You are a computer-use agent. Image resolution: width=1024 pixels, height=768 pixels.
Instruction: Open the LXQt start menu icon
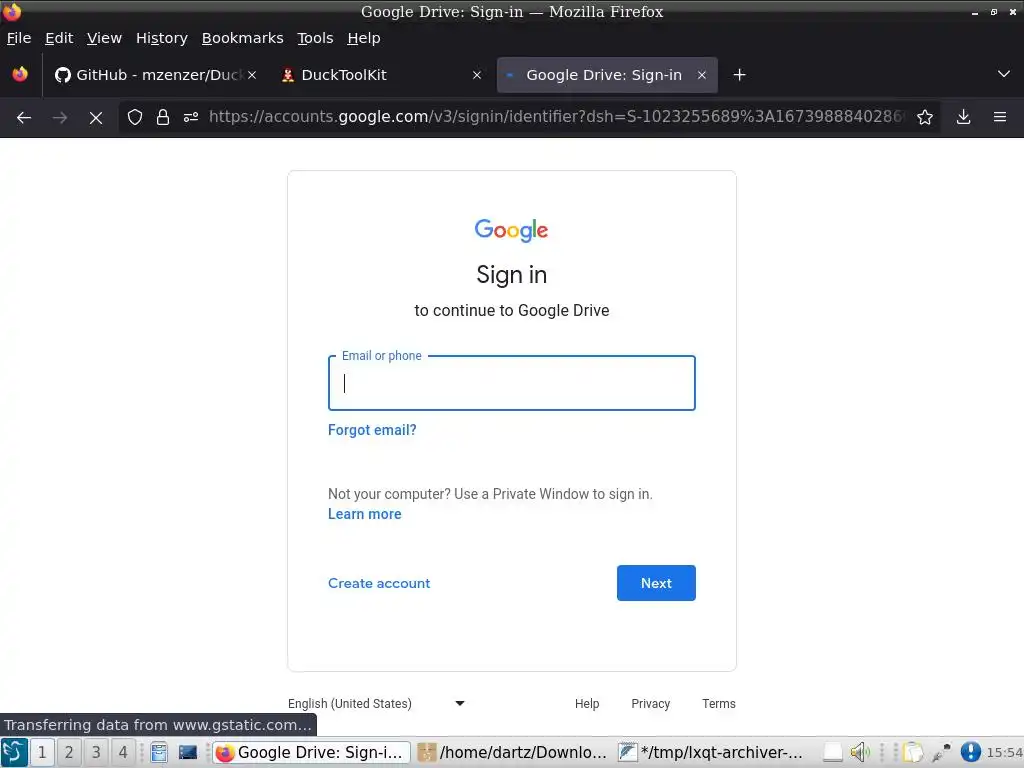tap(14, 752)
